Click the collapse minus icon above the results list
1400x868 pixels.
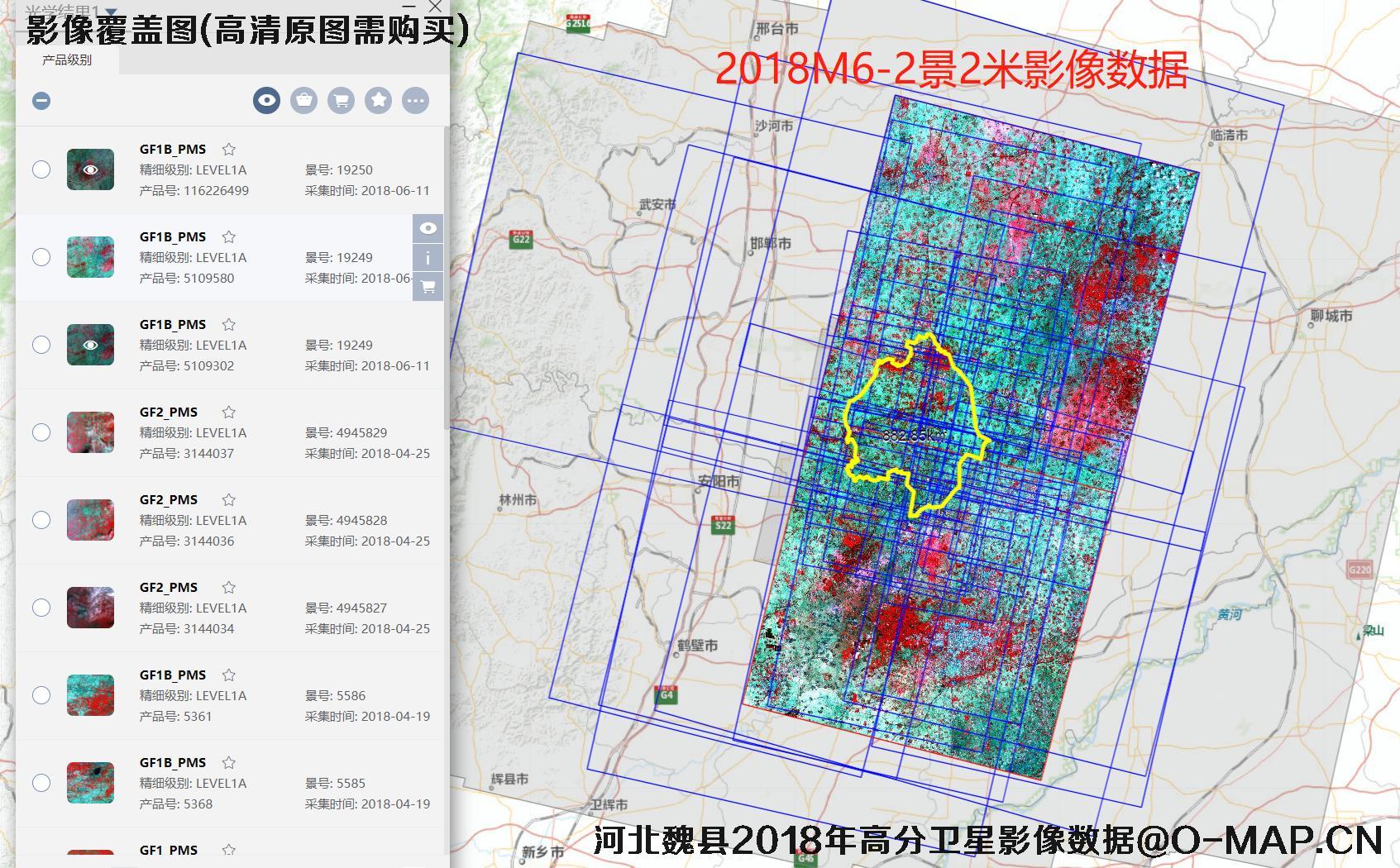coord(41,101)
